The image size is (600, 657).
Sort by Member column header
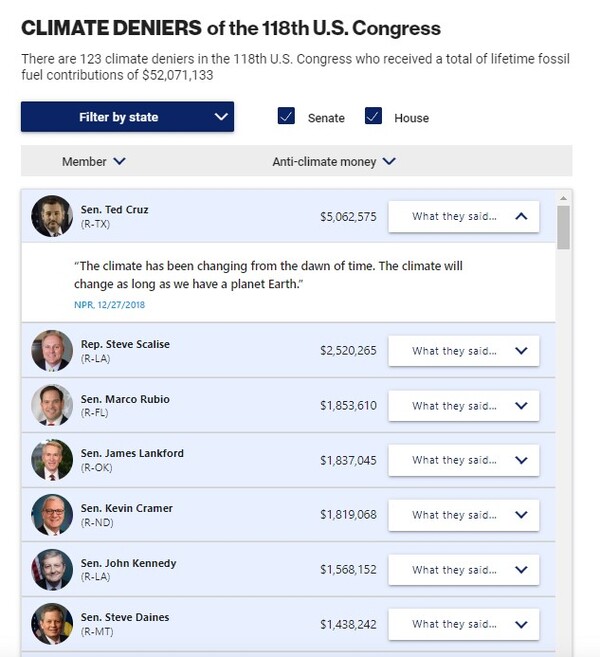94,161
